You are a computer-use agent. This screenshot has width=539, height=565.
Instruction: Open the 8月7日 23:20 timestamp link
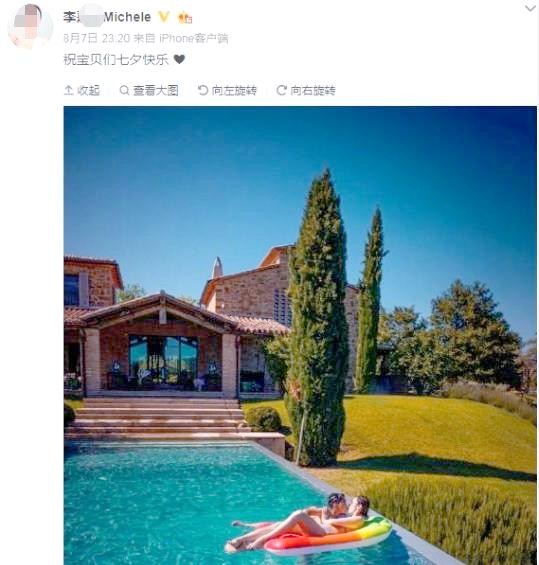click(x=96, y=38)
